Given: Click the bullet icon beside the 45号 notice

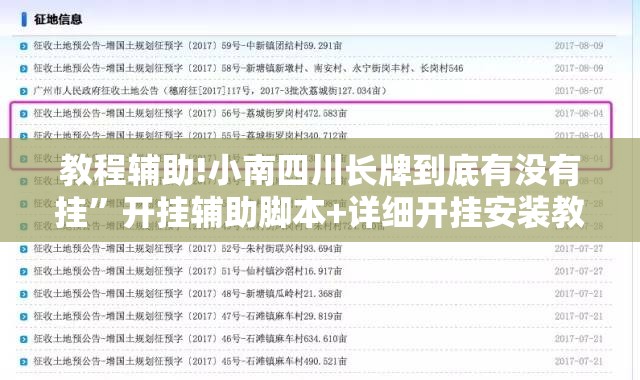Looking at the screenshot, I should pos(24,362).
